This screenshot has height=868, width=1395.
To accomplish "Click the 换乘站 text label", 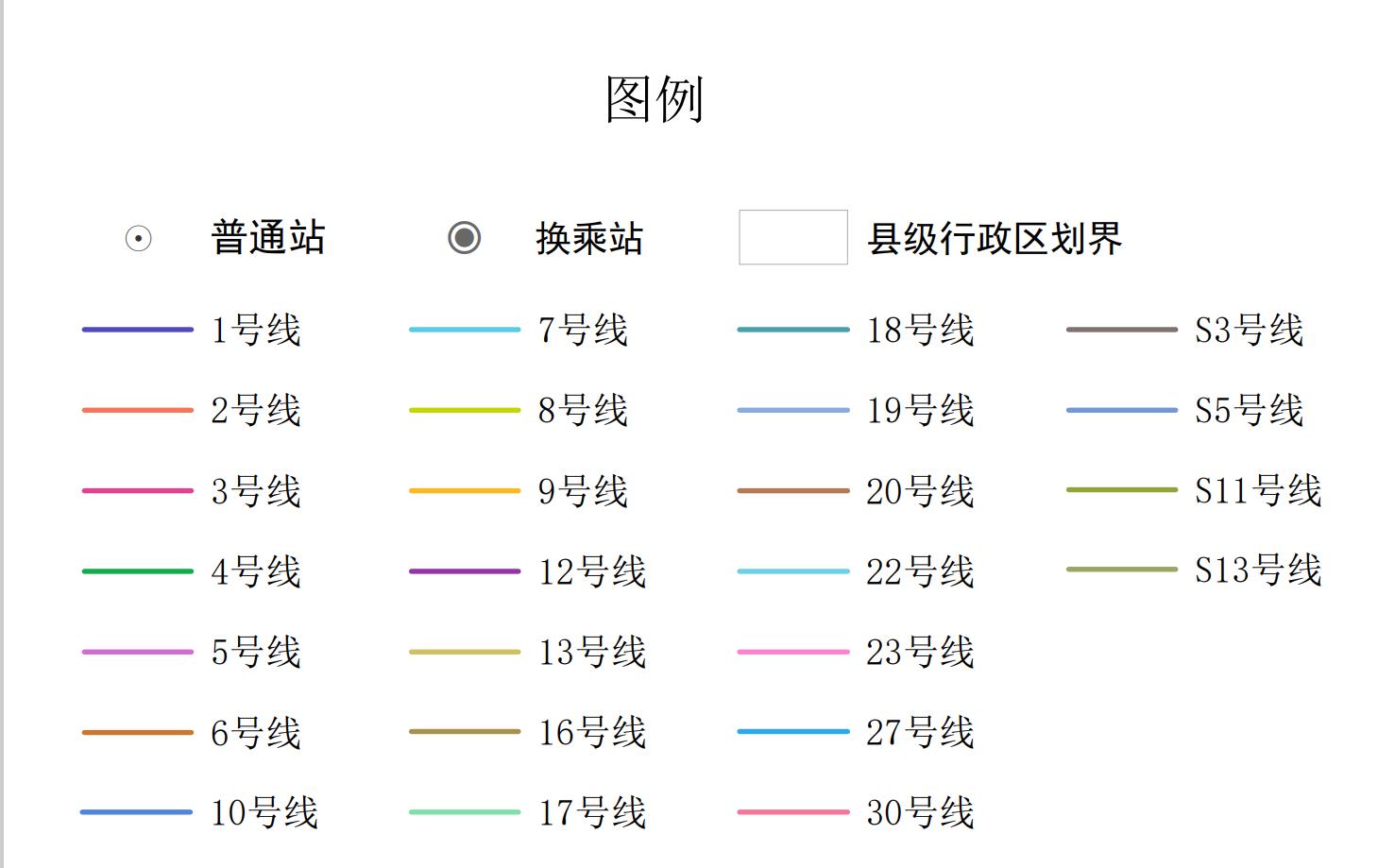I will pyautogui.click(x=589, y=238).
